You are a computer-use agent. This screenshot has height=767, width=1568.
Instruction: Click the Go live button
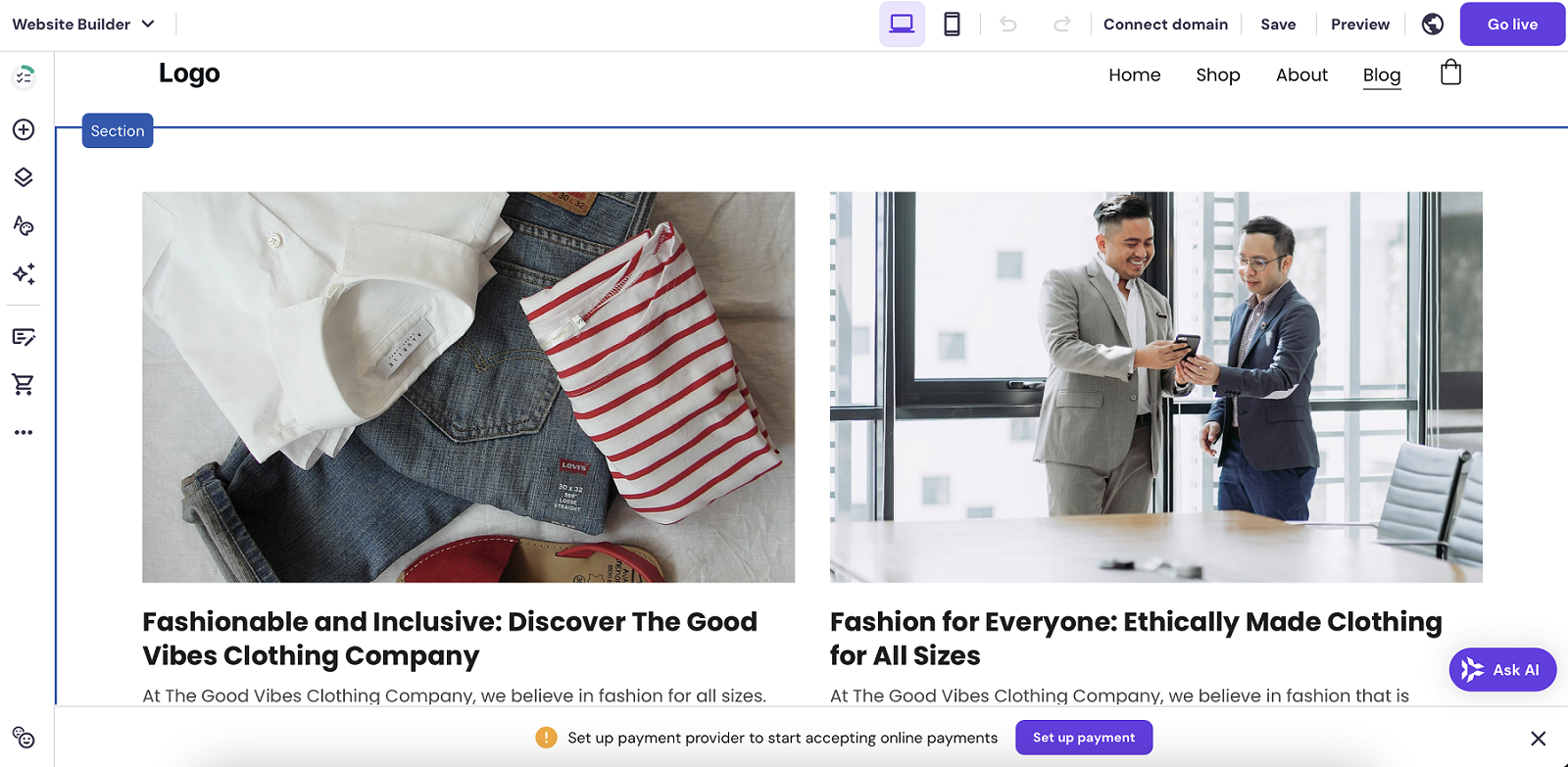pos(1512,24)
